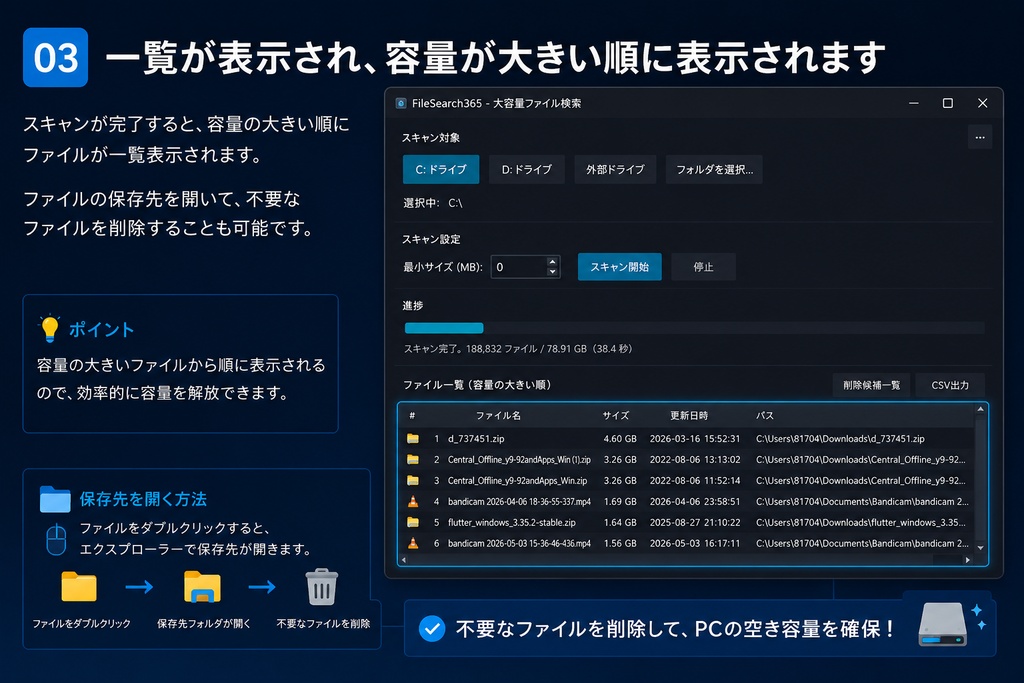Screen dimensions: 1024x683
Task: Click the 1.56 GB size cell
Action: (620, 543)
